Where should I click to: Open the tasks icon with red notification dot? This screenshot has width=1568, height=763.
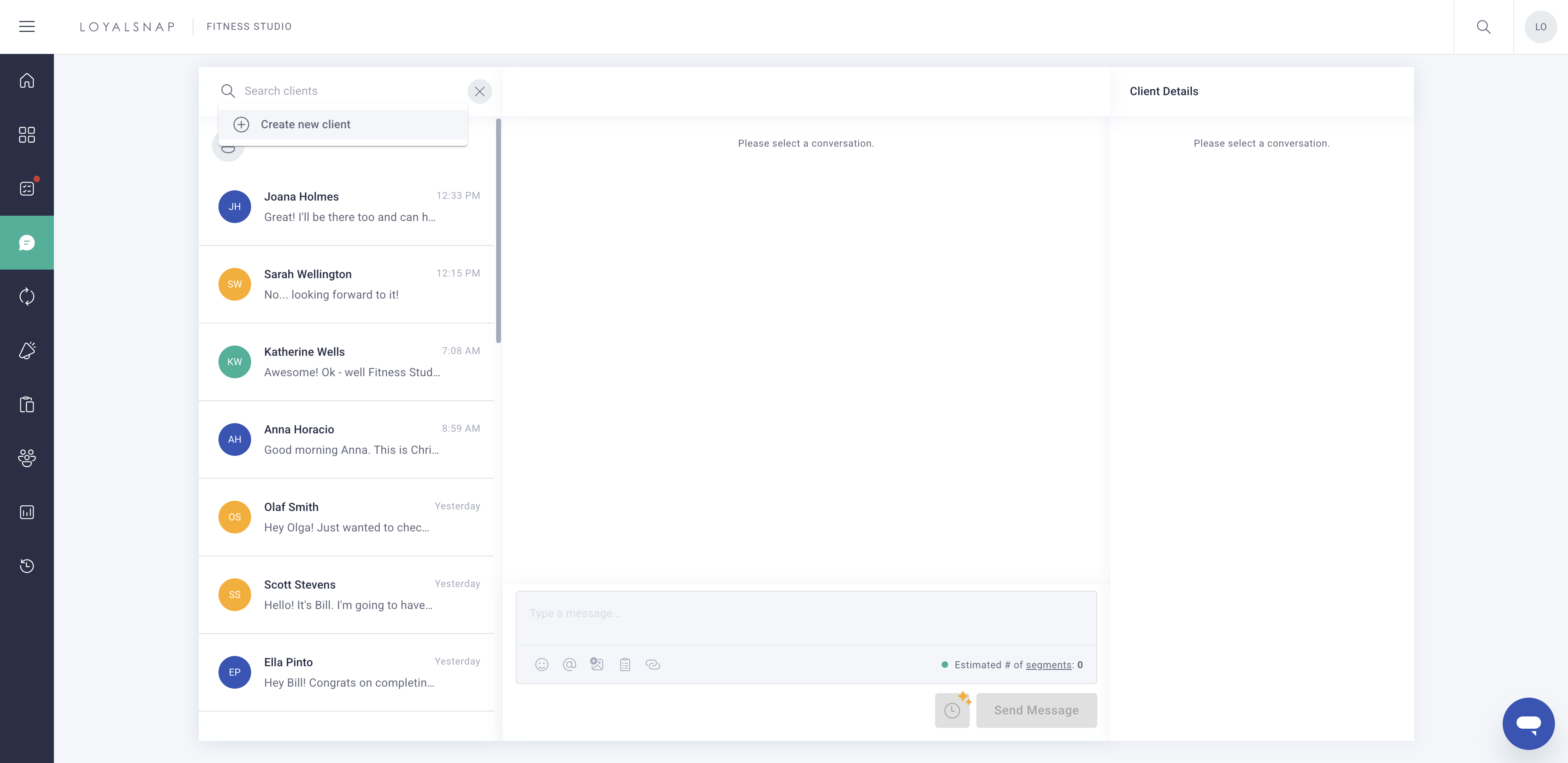(x=27, y=188)
